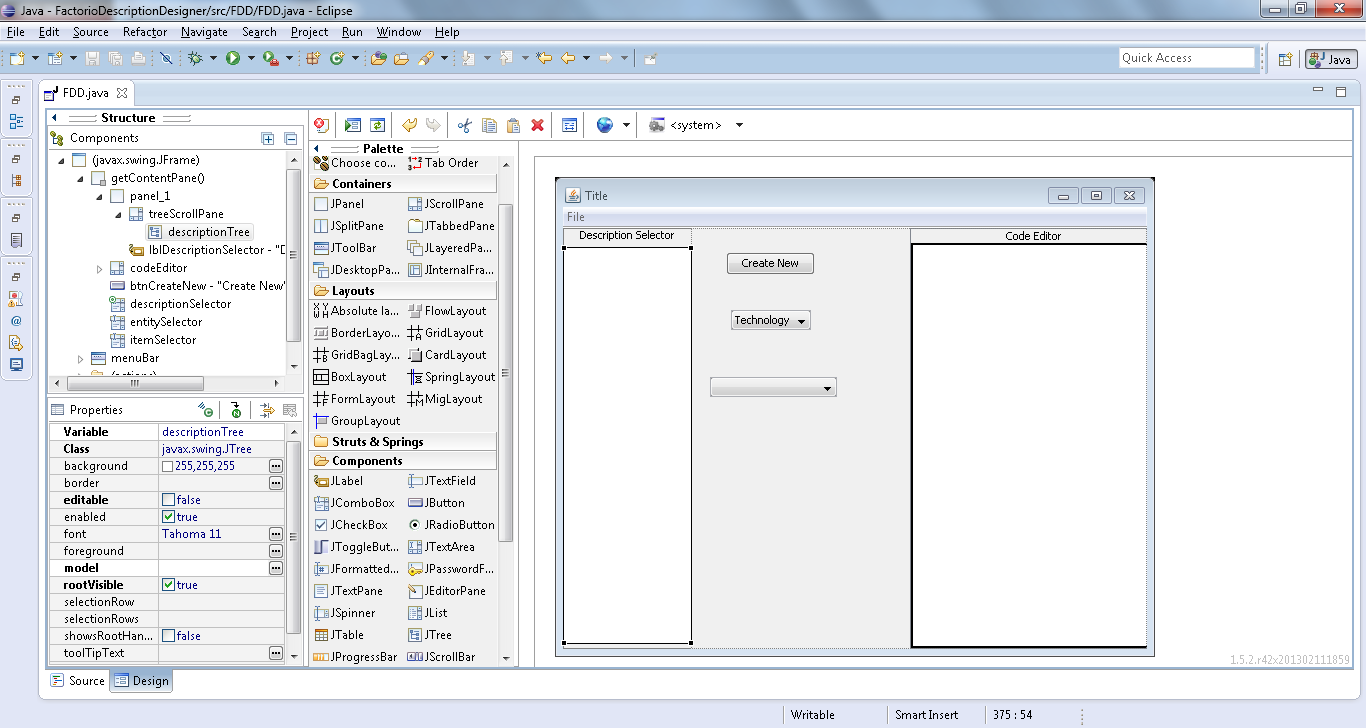This screenshot has height=728, width=1366.
Task: Select JToggleButton palette entry
Action: [356, 547]
